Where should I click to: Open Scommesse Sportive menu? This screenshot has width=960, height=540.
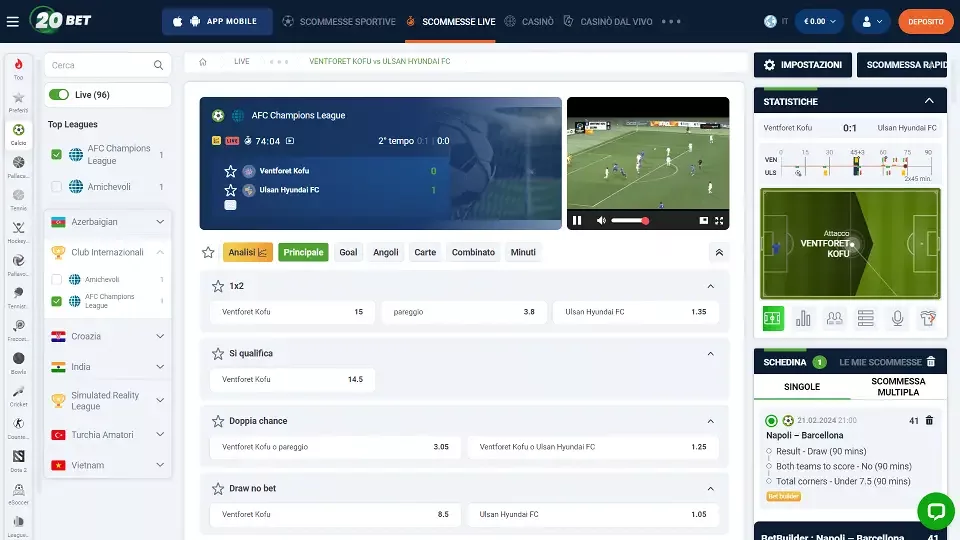tap(339, 21)
